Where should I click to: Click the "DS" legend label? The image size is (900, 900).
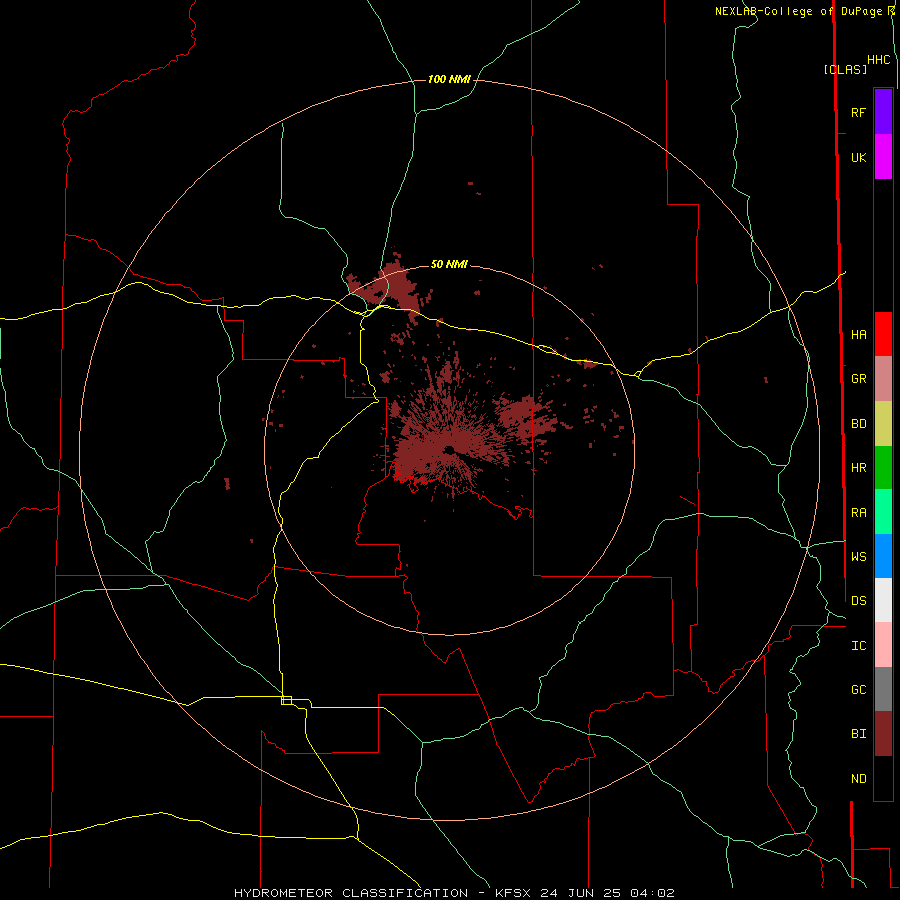coord(858,601)
